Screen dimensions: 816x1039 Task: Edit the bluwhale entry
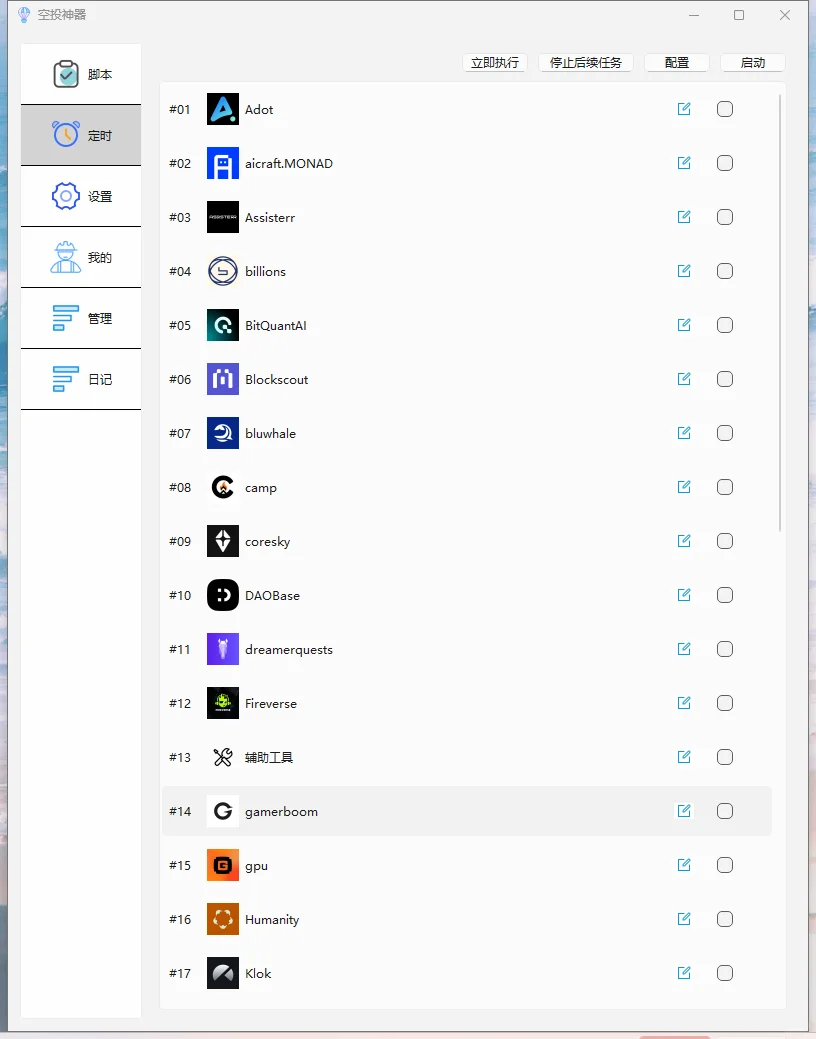point(684,433)
